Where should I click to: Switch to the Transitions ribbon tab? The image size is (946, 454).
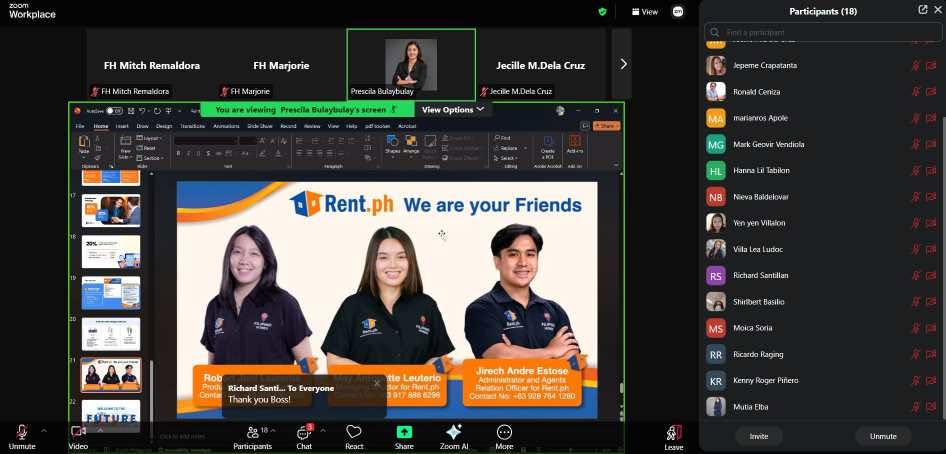[192, 126]
